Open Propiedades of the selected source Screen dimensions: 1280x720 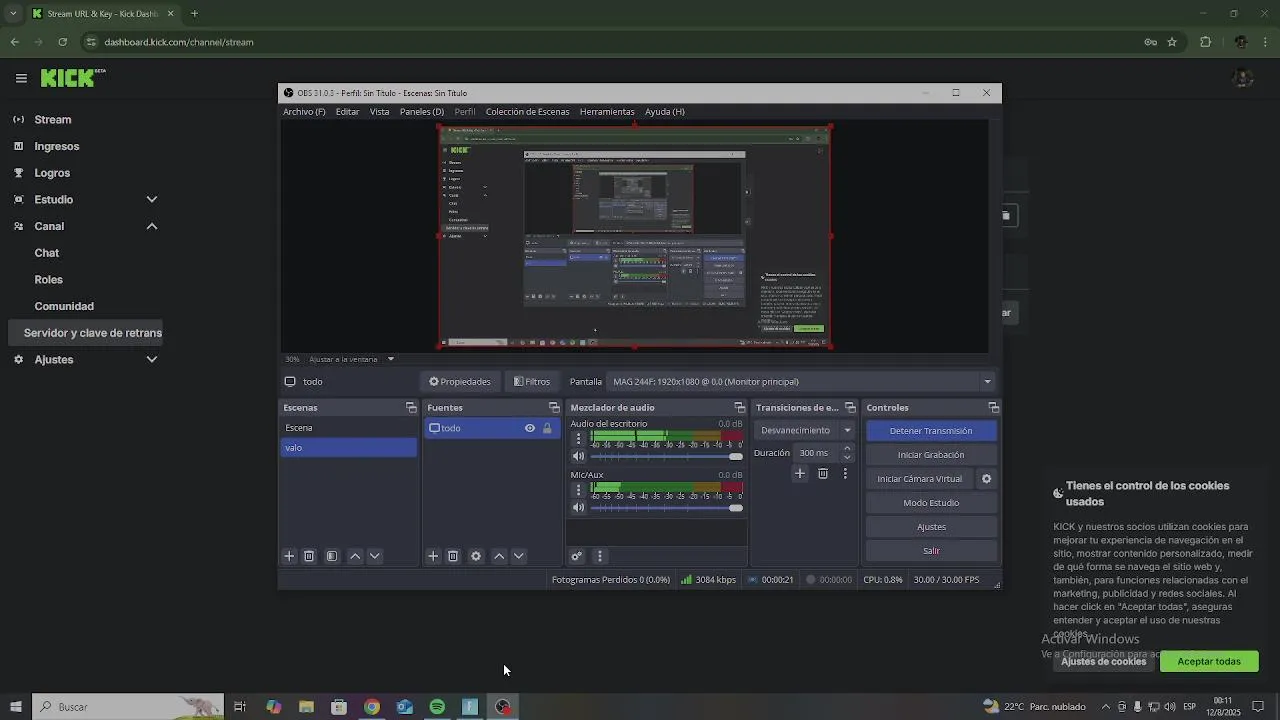pyautogui.click(x=460, y=381)
